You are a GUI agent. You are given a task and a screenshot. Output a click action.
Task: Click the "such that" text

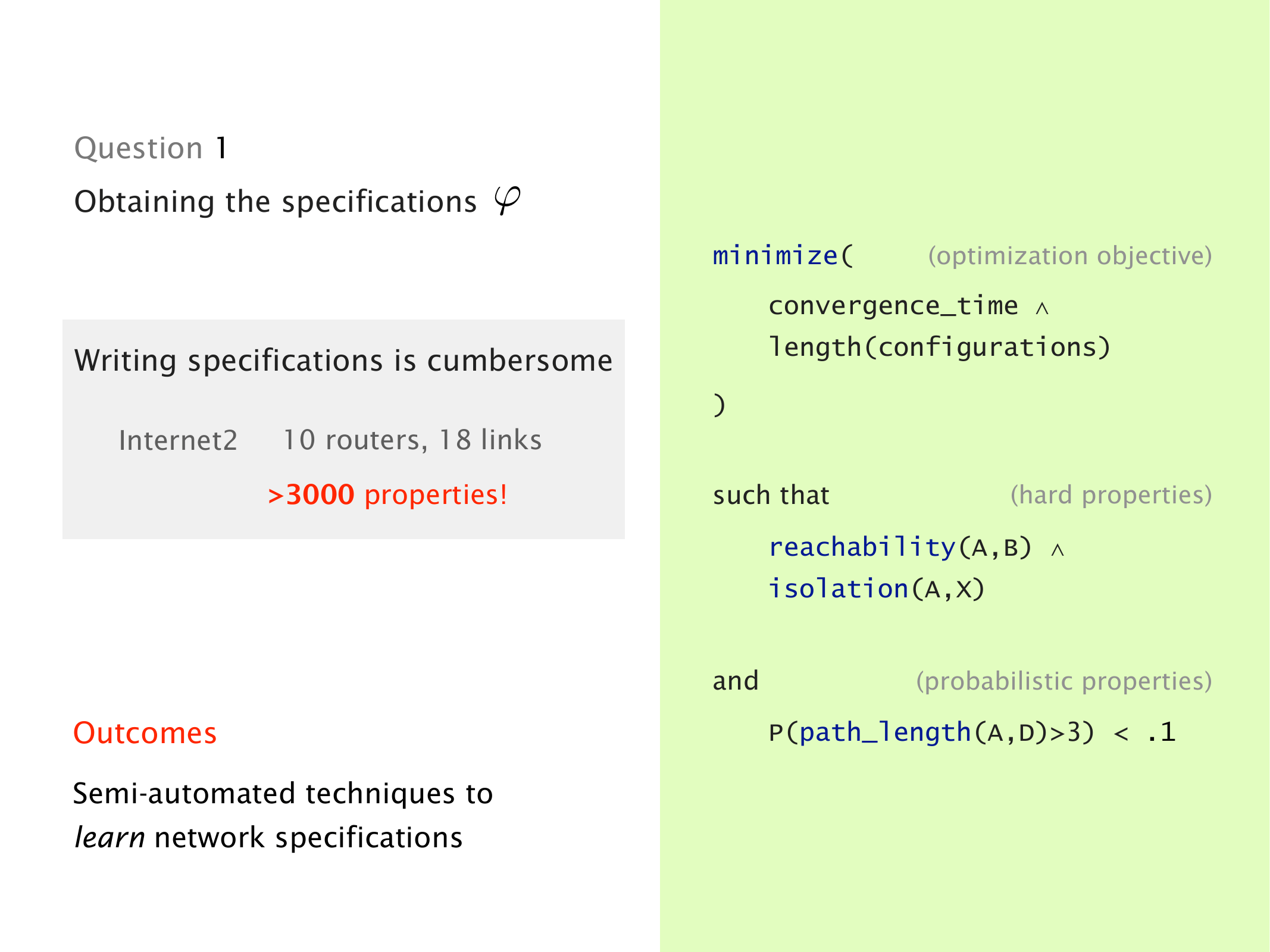[771, 496]
